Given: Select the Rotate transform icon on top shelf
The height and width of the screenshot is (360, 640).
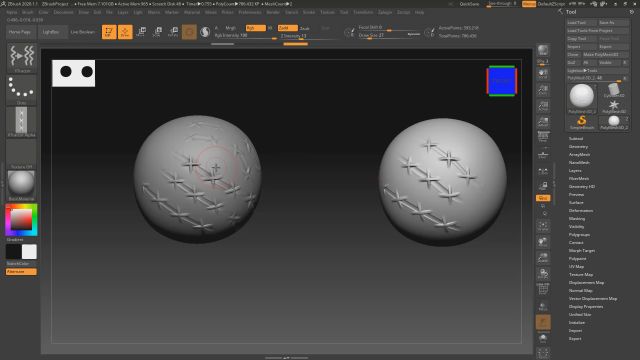Looking at the screenshot, I should tap(173, 32).
